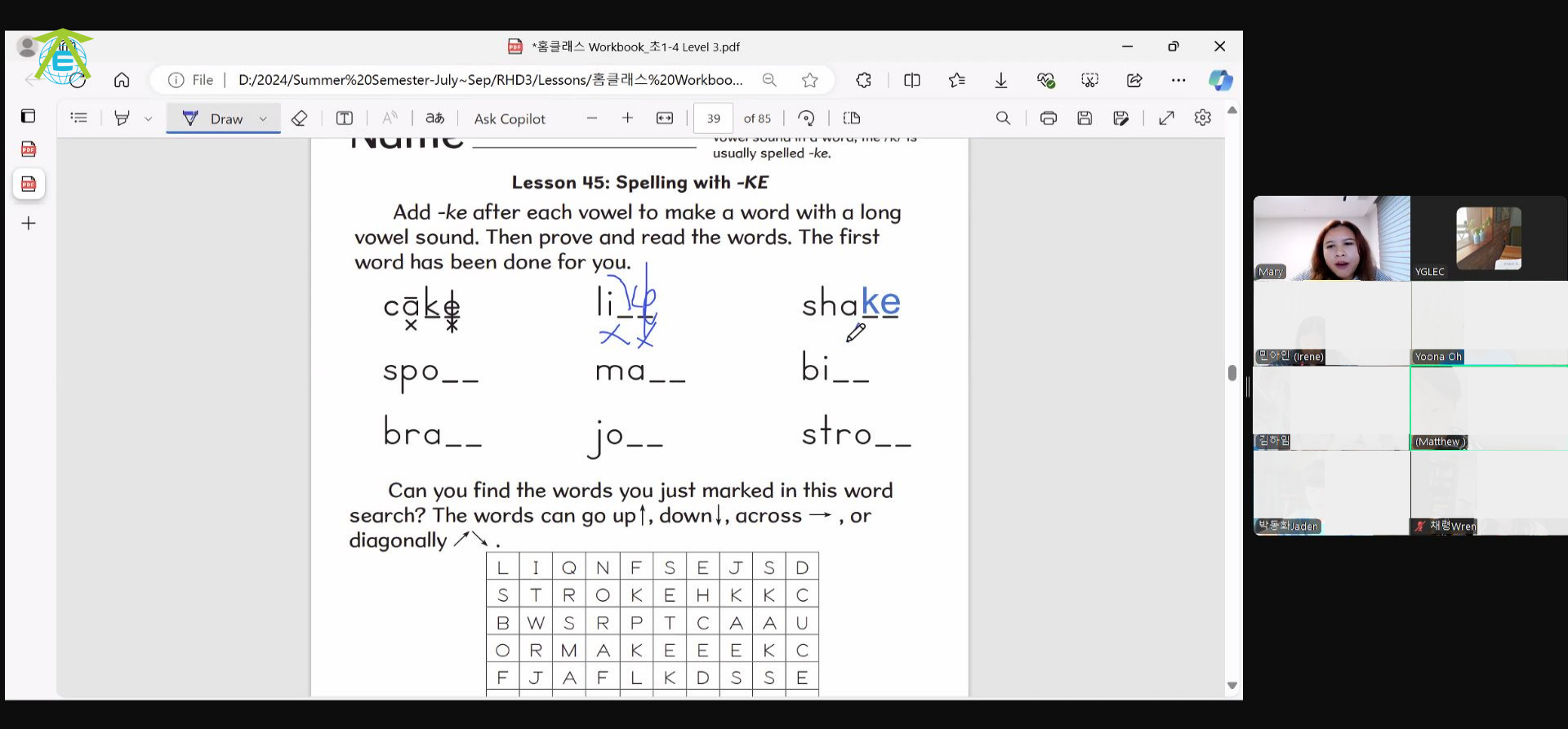The height and width of the screenshot is (729, 1568).
Task: Rotate the PDF page
Action: (x=806, y=118)
